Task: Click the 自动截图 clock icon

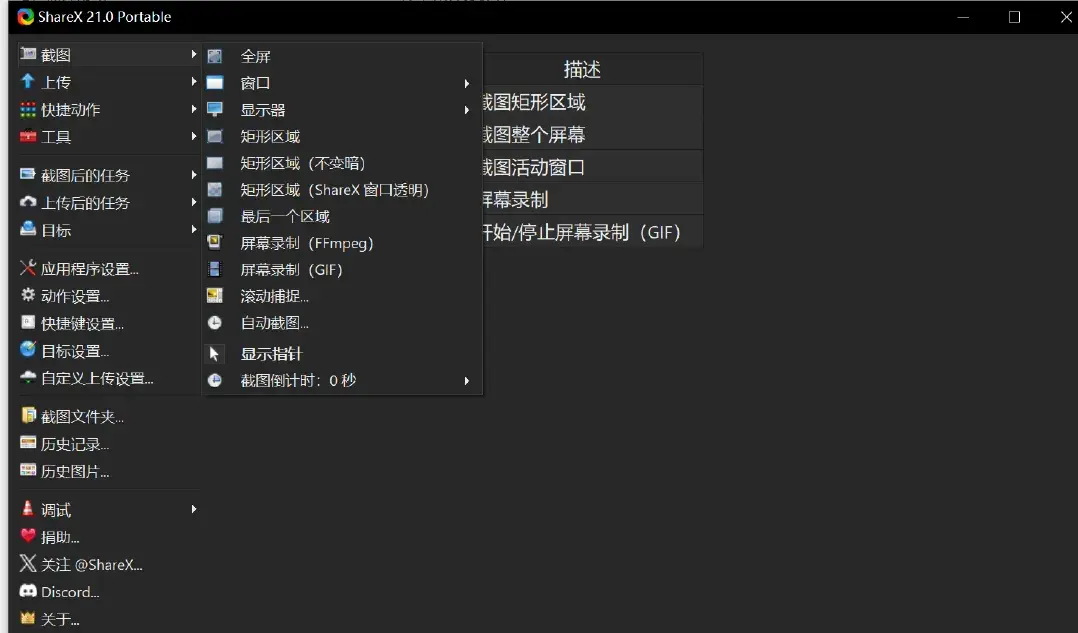Action: point(214,322)
